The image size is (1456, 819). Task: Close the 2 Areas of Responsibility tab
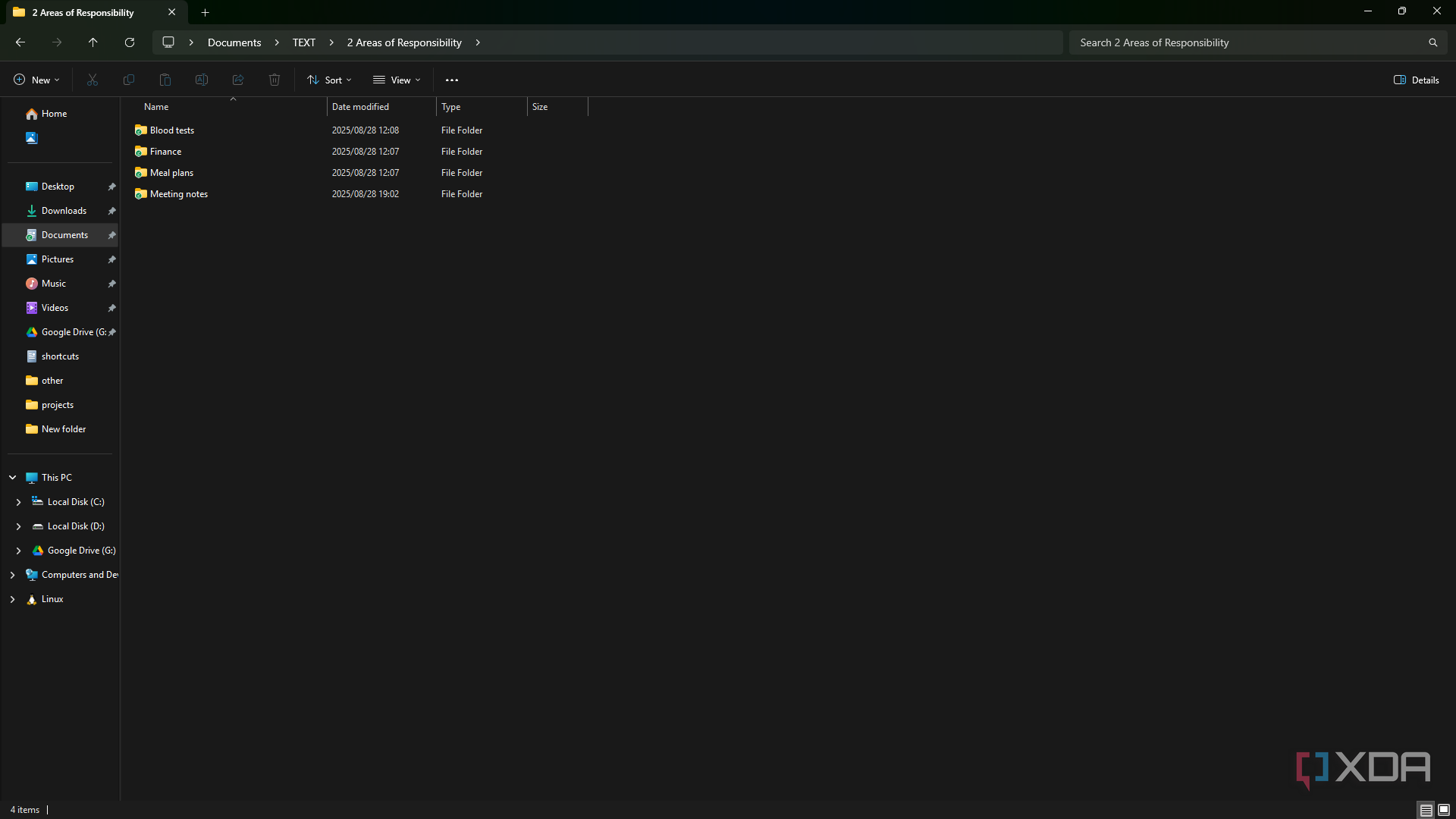click(171, 12)
